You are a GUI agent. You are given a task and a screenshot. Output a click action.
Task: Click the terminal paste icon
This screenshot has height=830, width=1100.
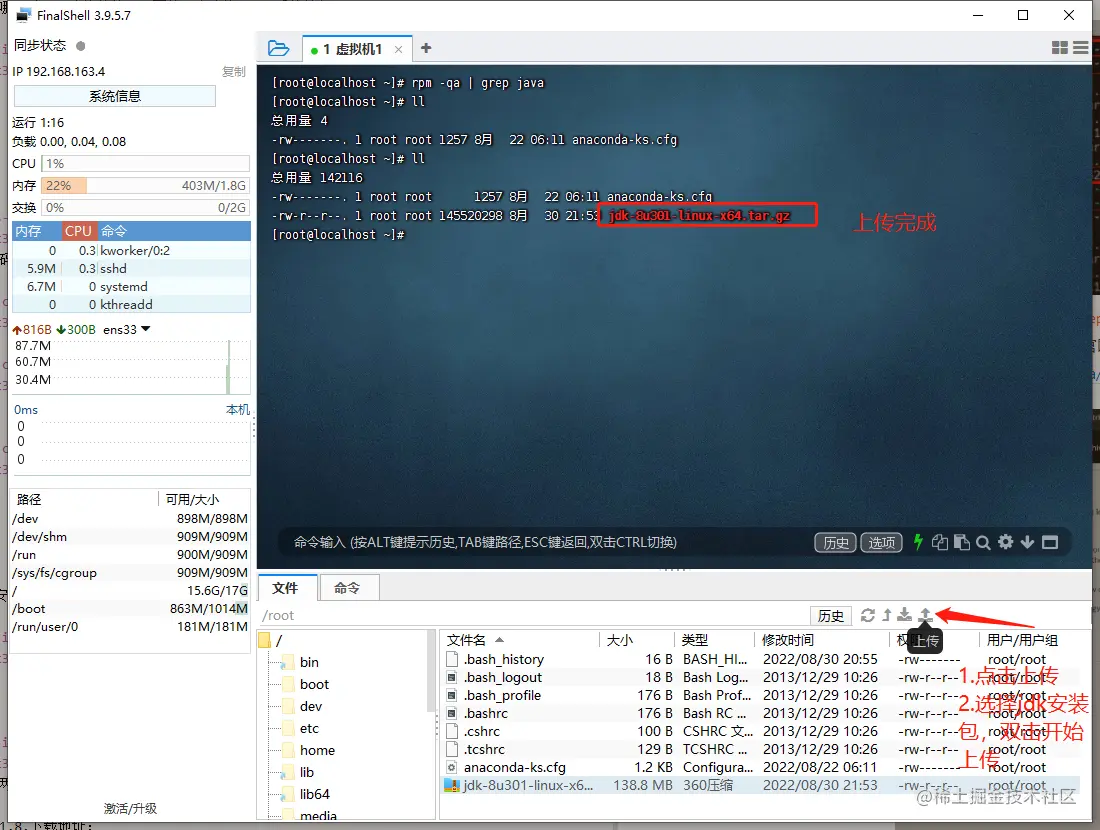pyautogui.click(x=962, y=542)
